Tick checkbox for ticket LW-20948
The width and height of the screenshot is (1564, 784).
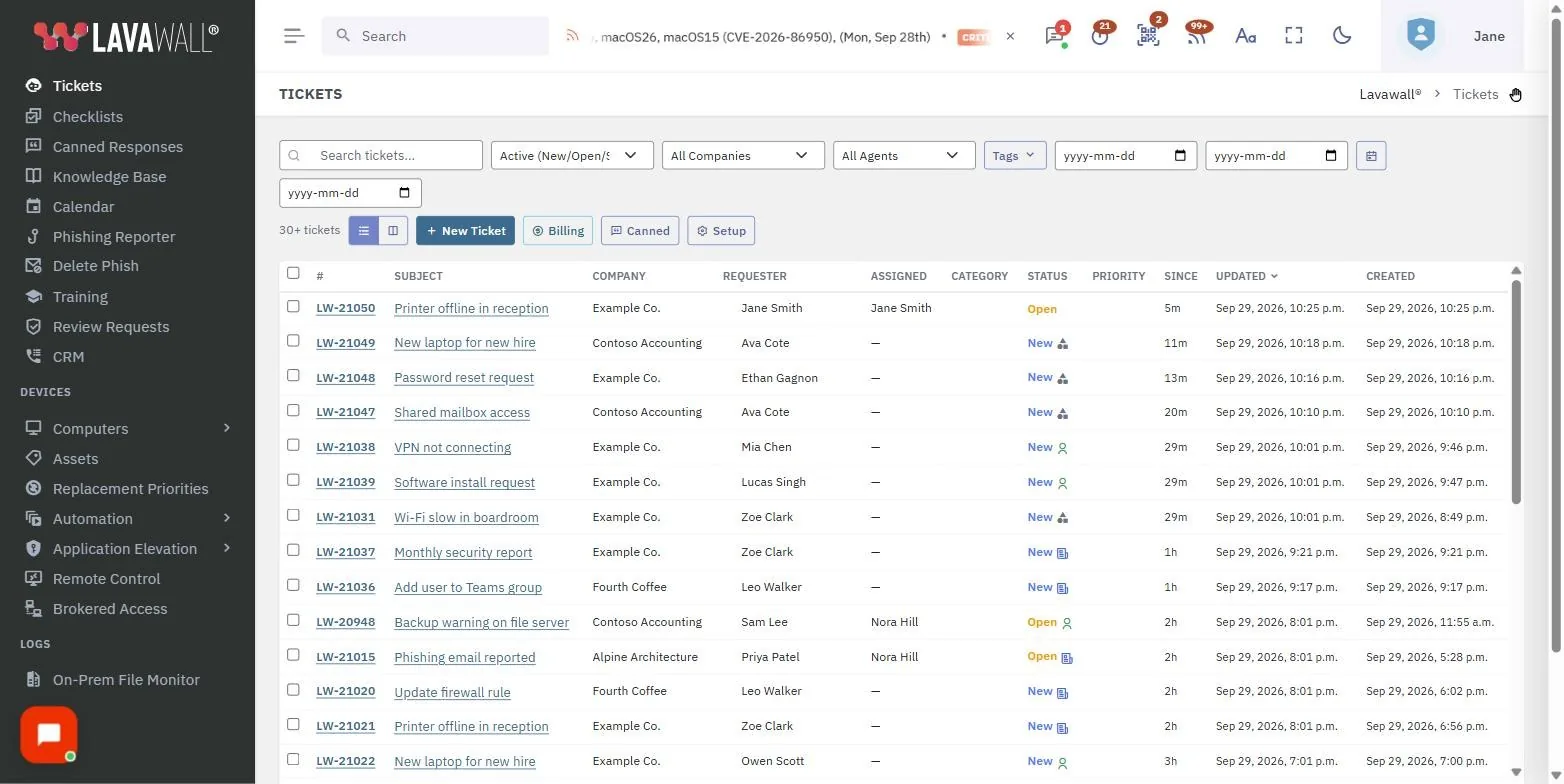pyautogui.click(x=293, y=620)
